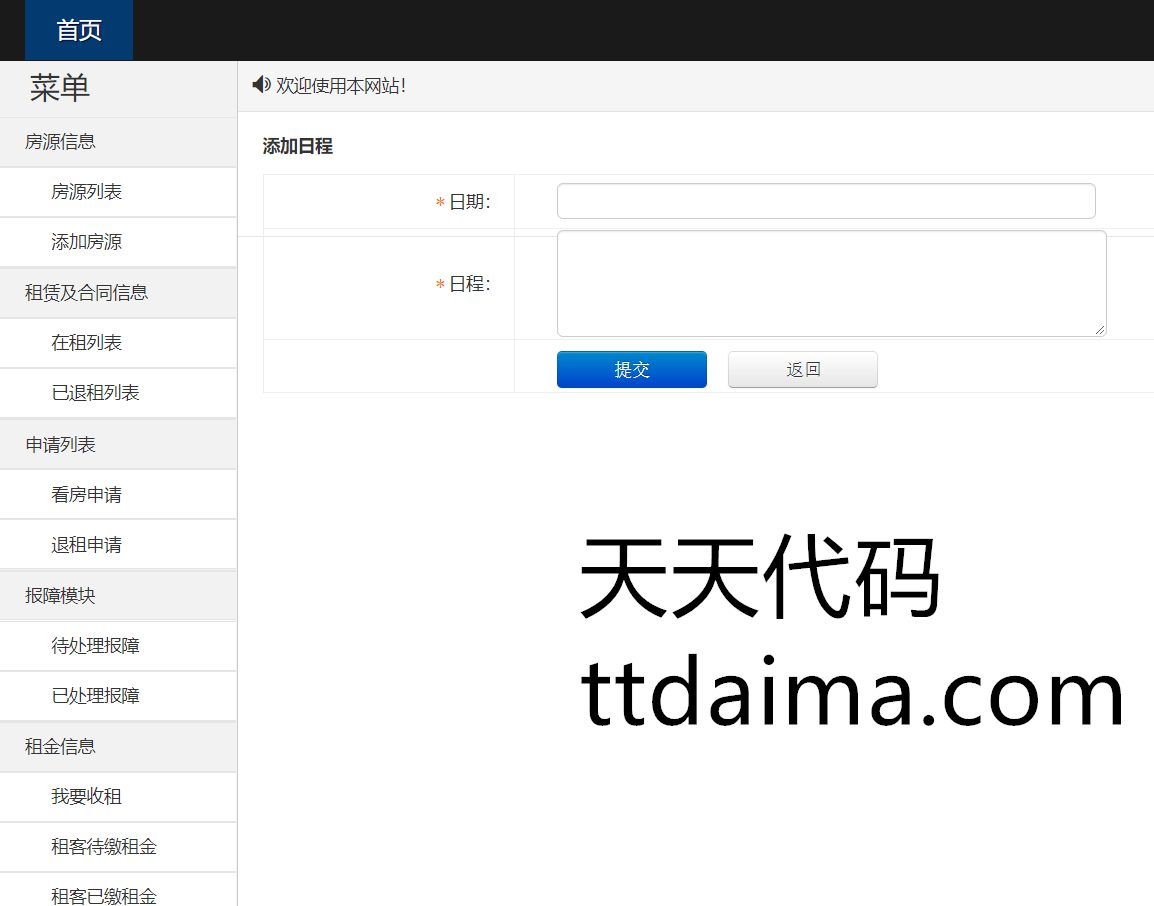Show 待处理报障 items
Screen dimensions: 1154x906
95,646
